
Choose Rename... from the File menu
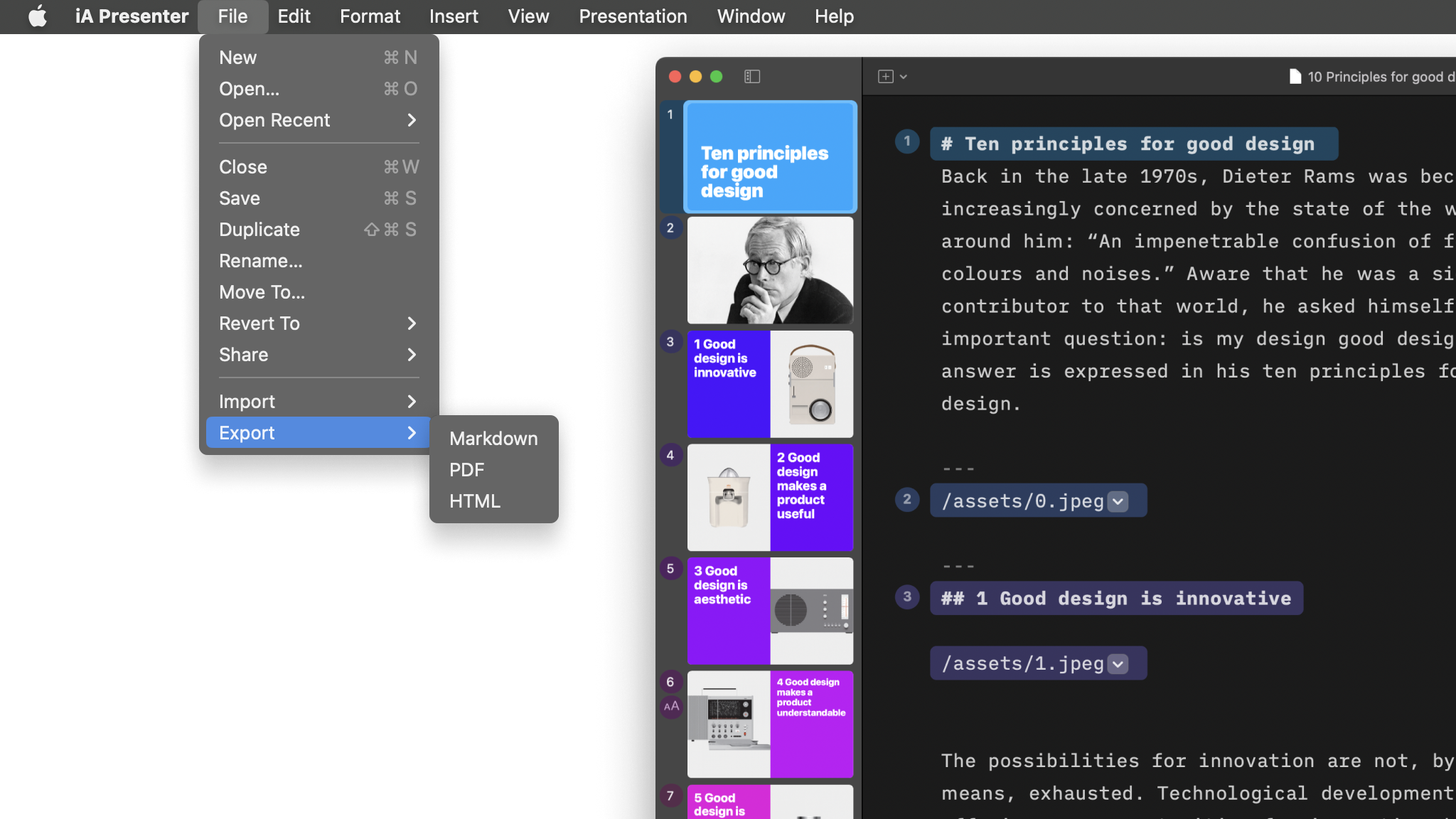[318, 261]
